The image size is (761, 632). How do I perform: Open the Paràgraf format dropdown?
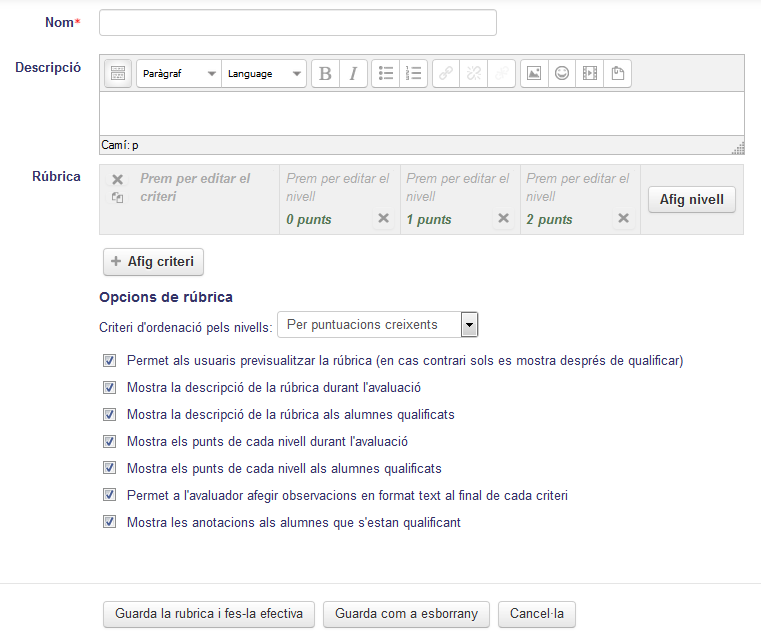tap(179, 74)
